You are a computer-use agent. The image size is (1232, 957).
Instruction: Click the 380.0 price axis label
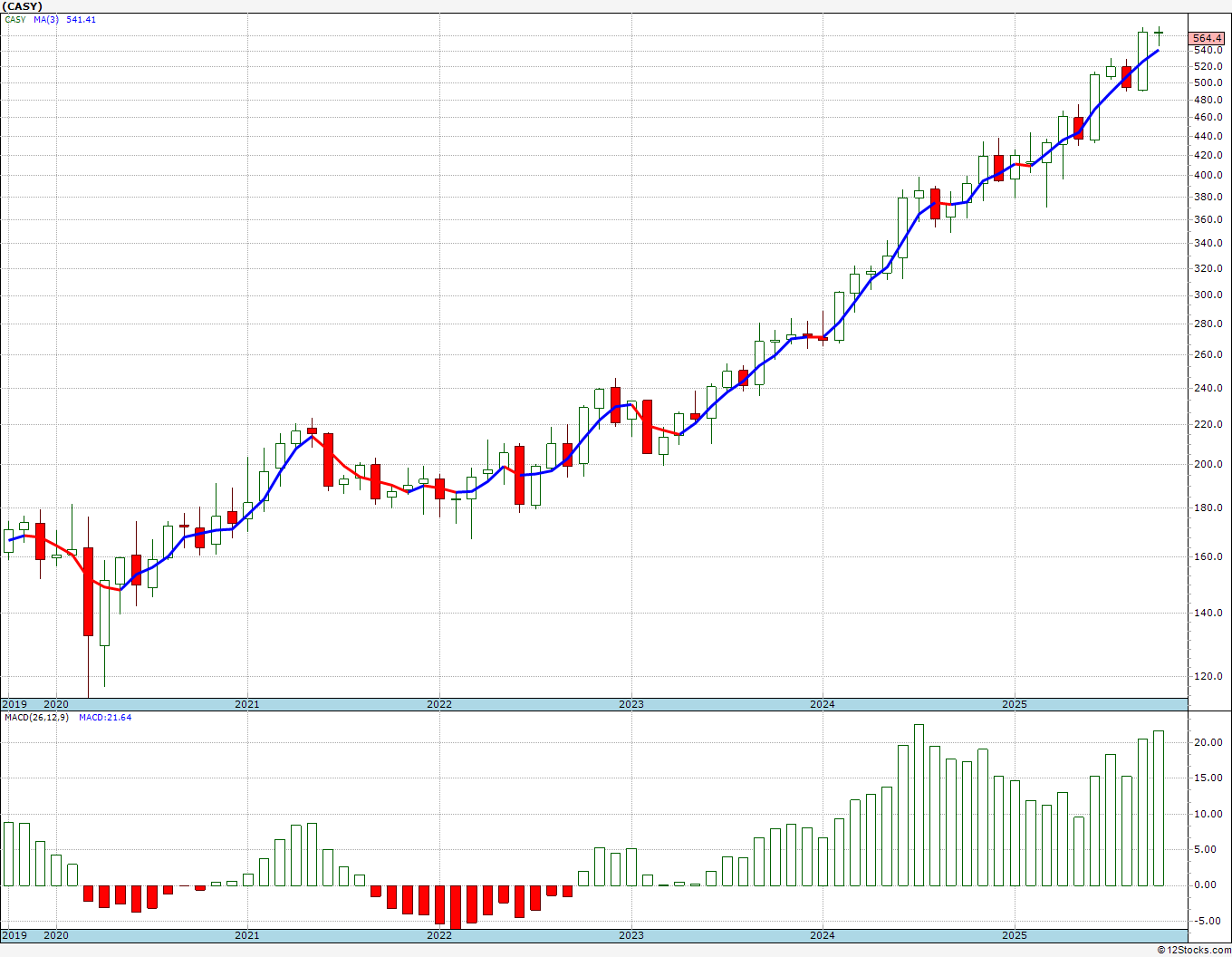coord(1207,197)
